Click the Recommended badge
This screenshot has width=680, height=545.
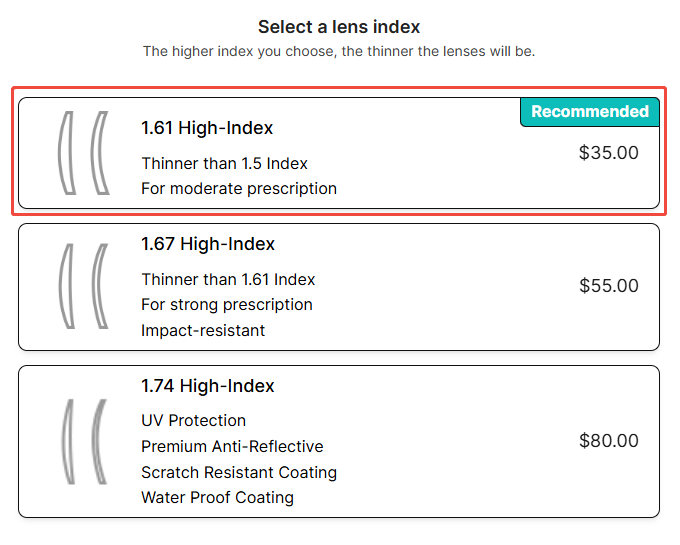(x=590, y=112)
